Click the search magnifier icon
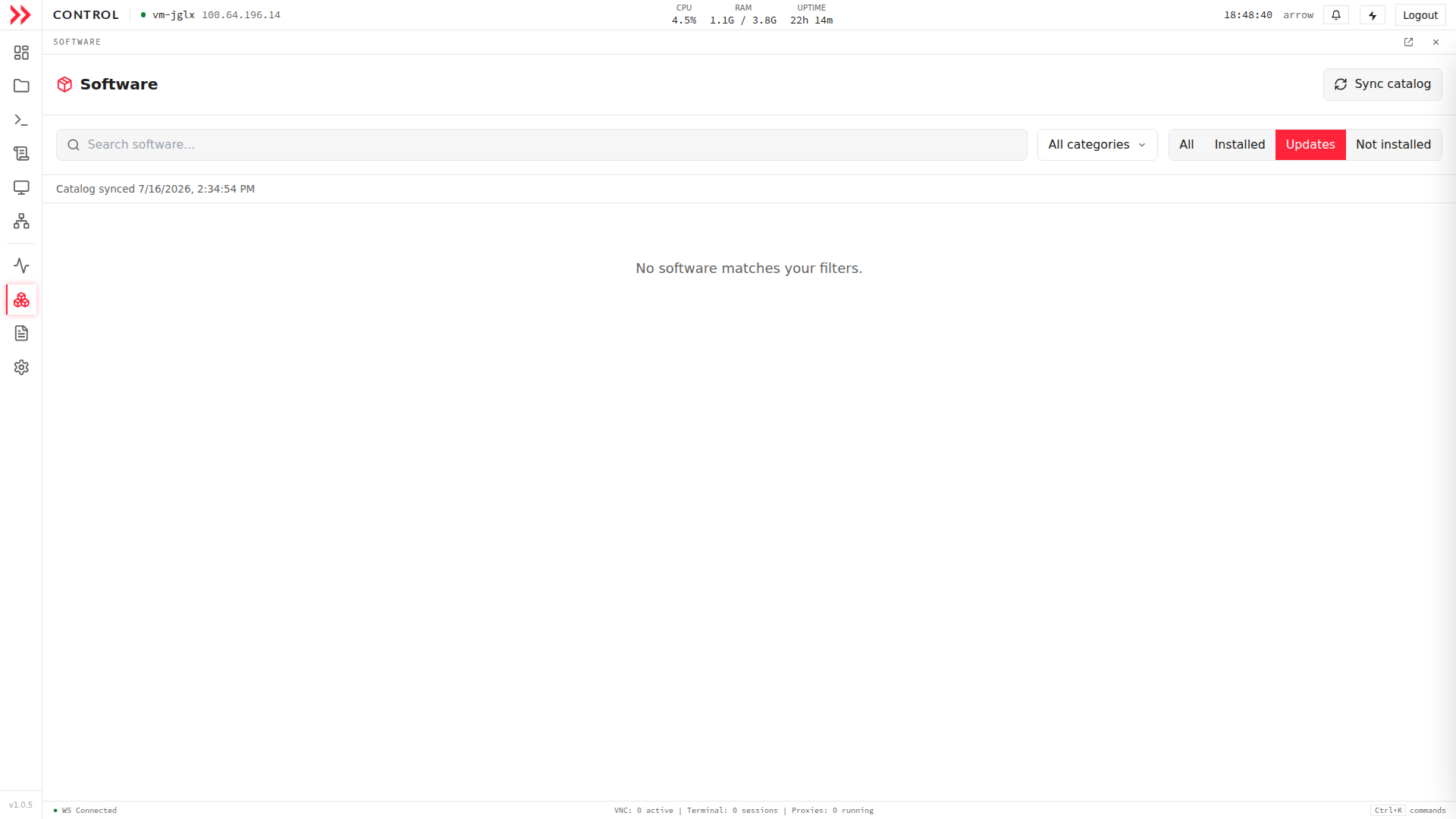This screenshot has width=1456, height=819. [x=74, y=145]
